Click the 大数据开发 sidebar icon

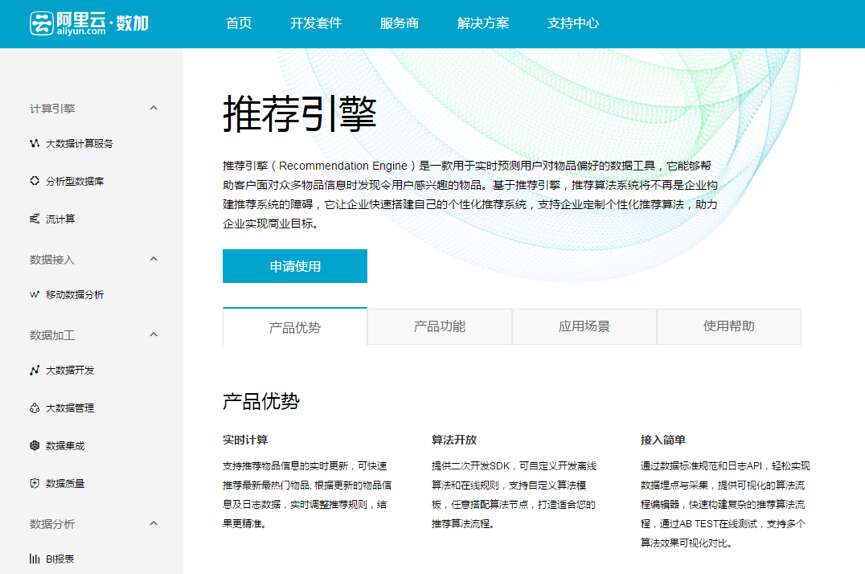click(x=35, y=370)
